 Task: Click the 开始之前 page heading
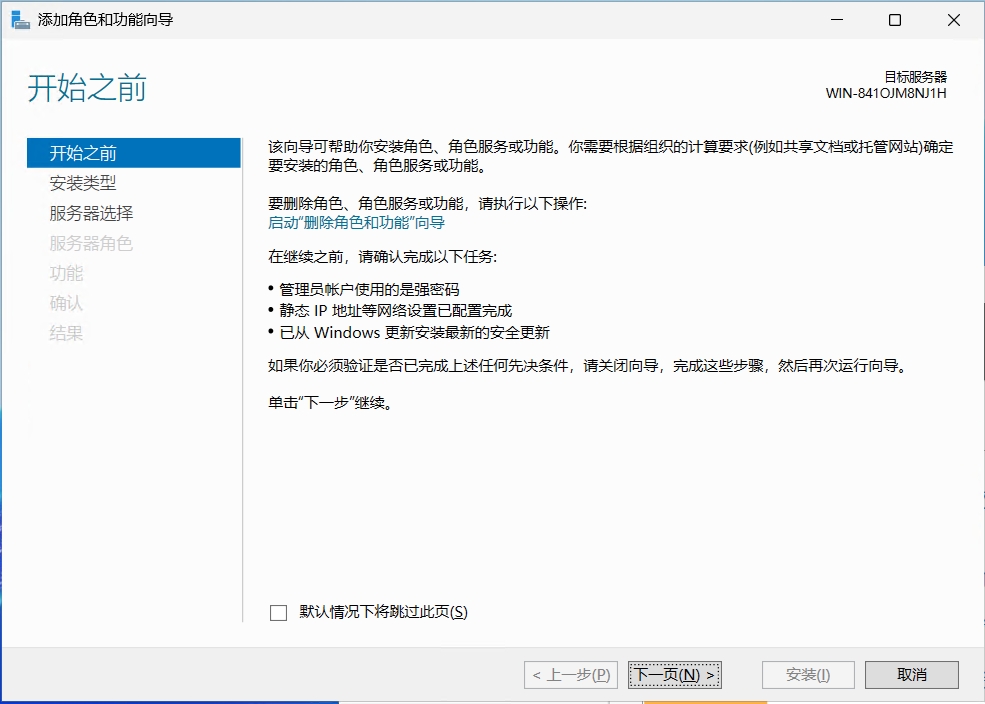click(87, 88)
